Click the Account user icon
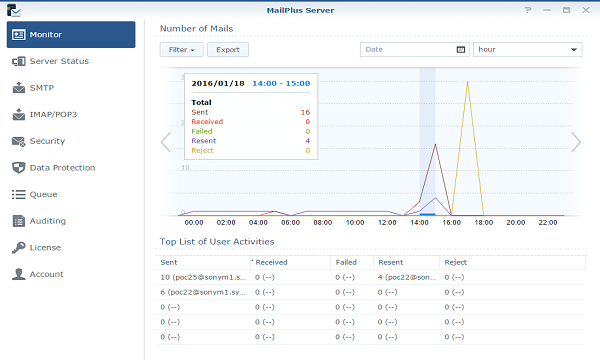The width and height of the screenshot is (600, 360). point(18,274)
